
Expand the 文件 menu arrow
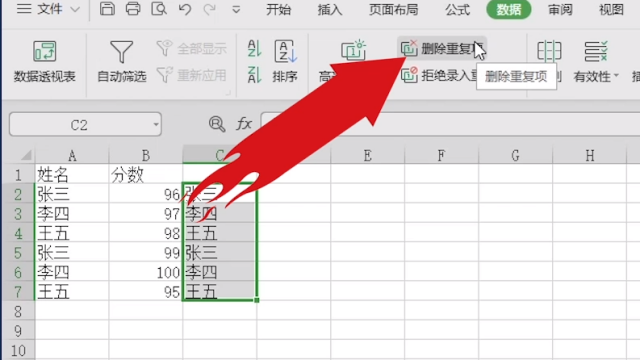75,9
